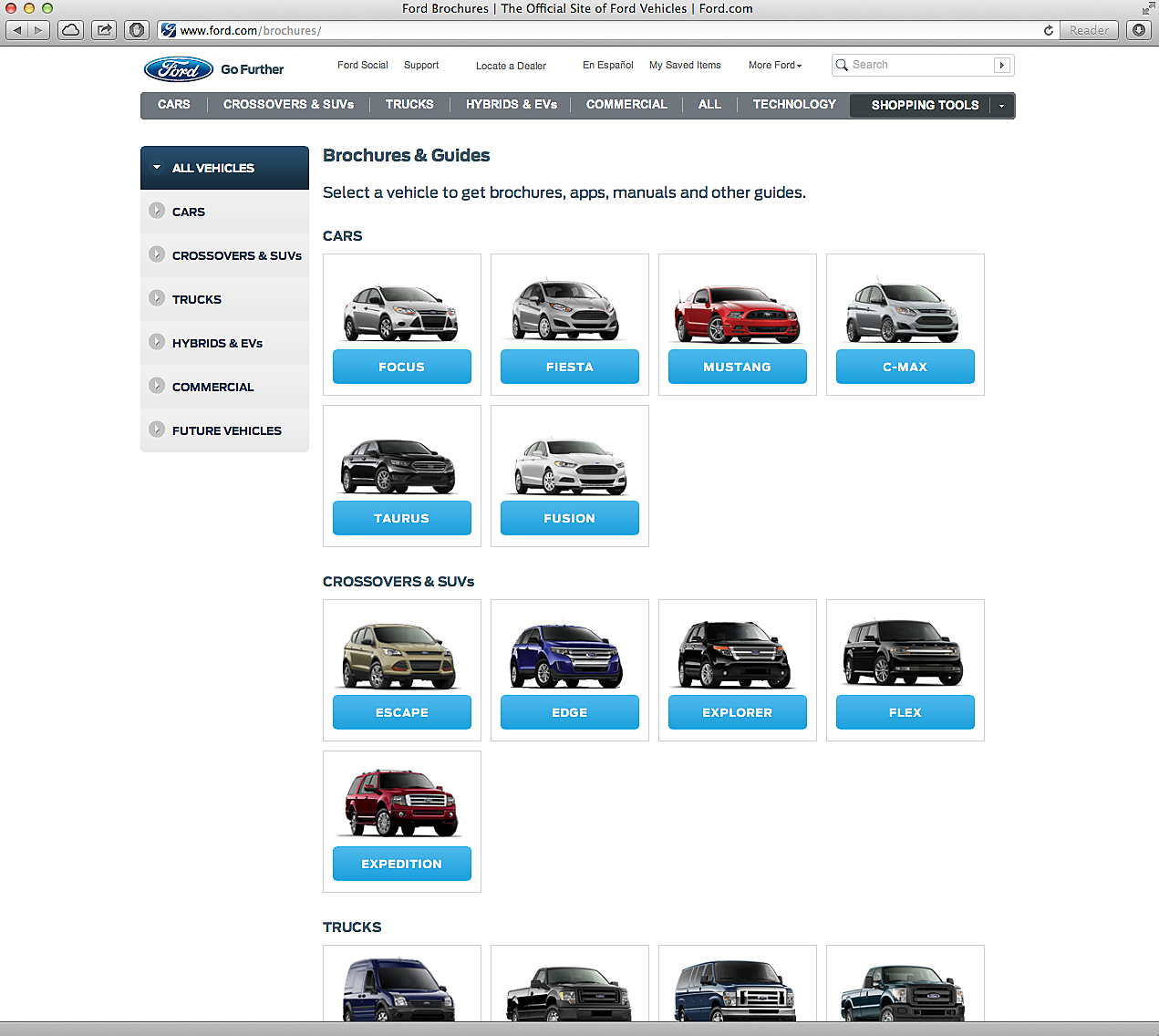Click SHOPPING TOOLS nav label
Viewport: 1159px width, 1036px height.
click(925, 106)
